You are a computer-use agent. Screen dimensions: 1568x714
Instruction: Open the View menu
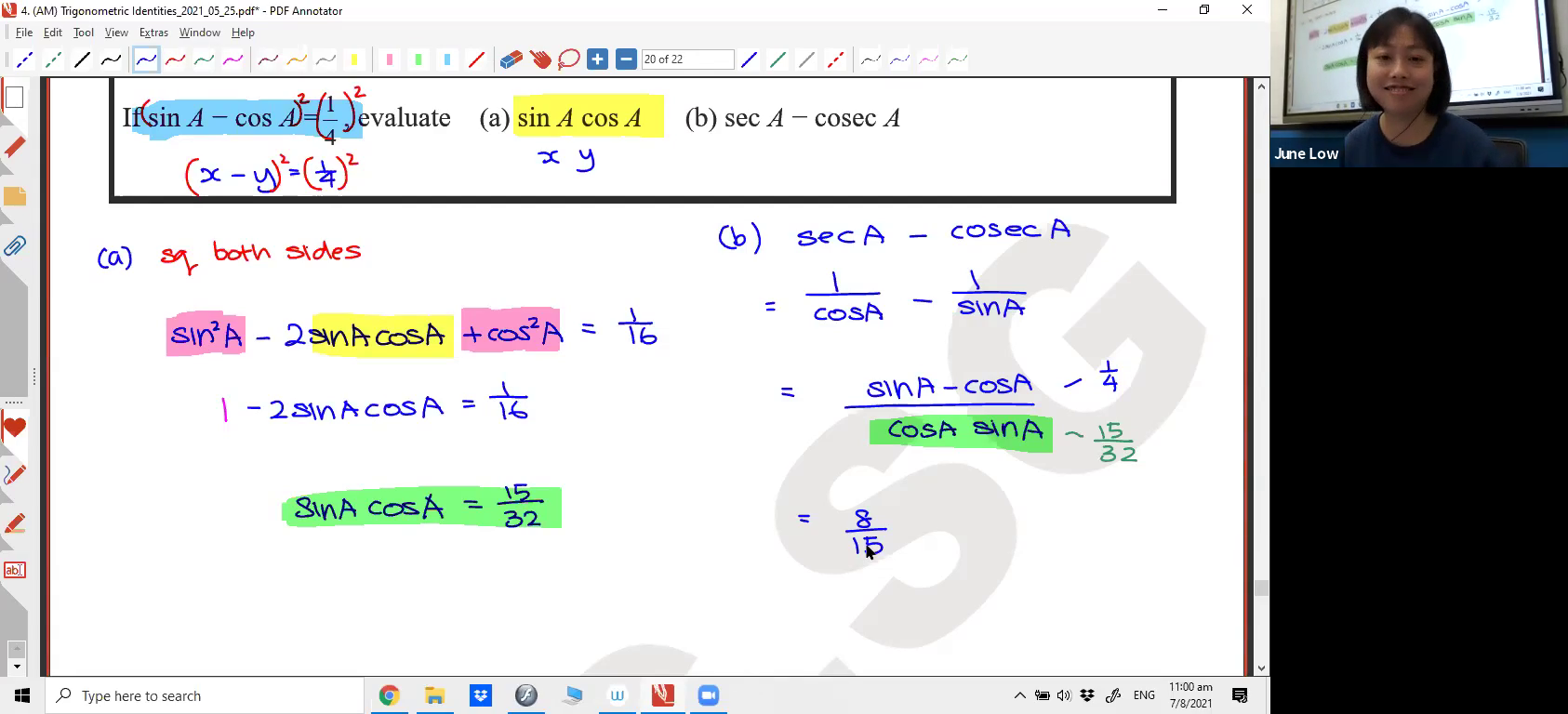[116, 33]
